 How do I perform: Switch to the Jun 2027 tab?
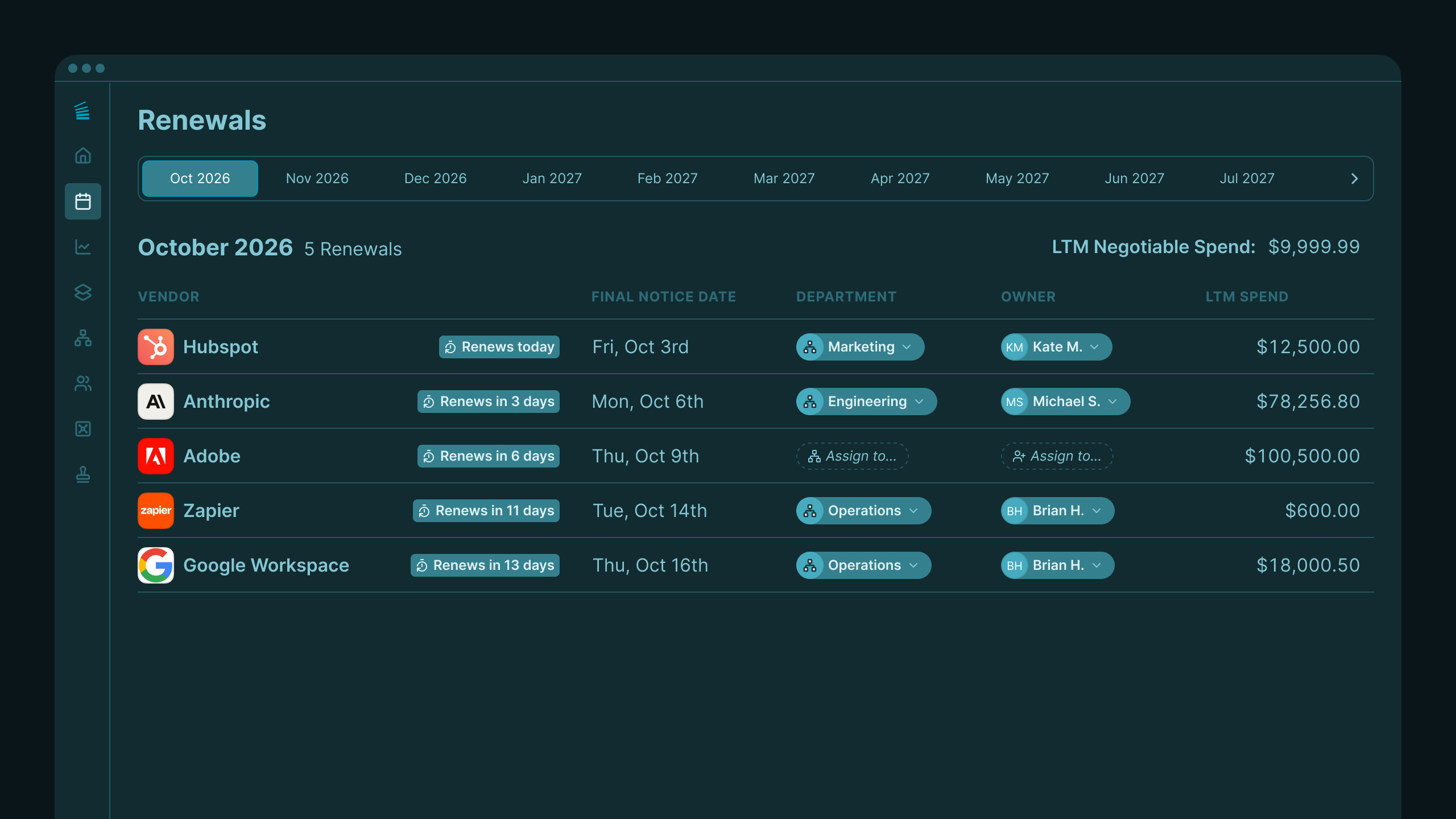1135,179
